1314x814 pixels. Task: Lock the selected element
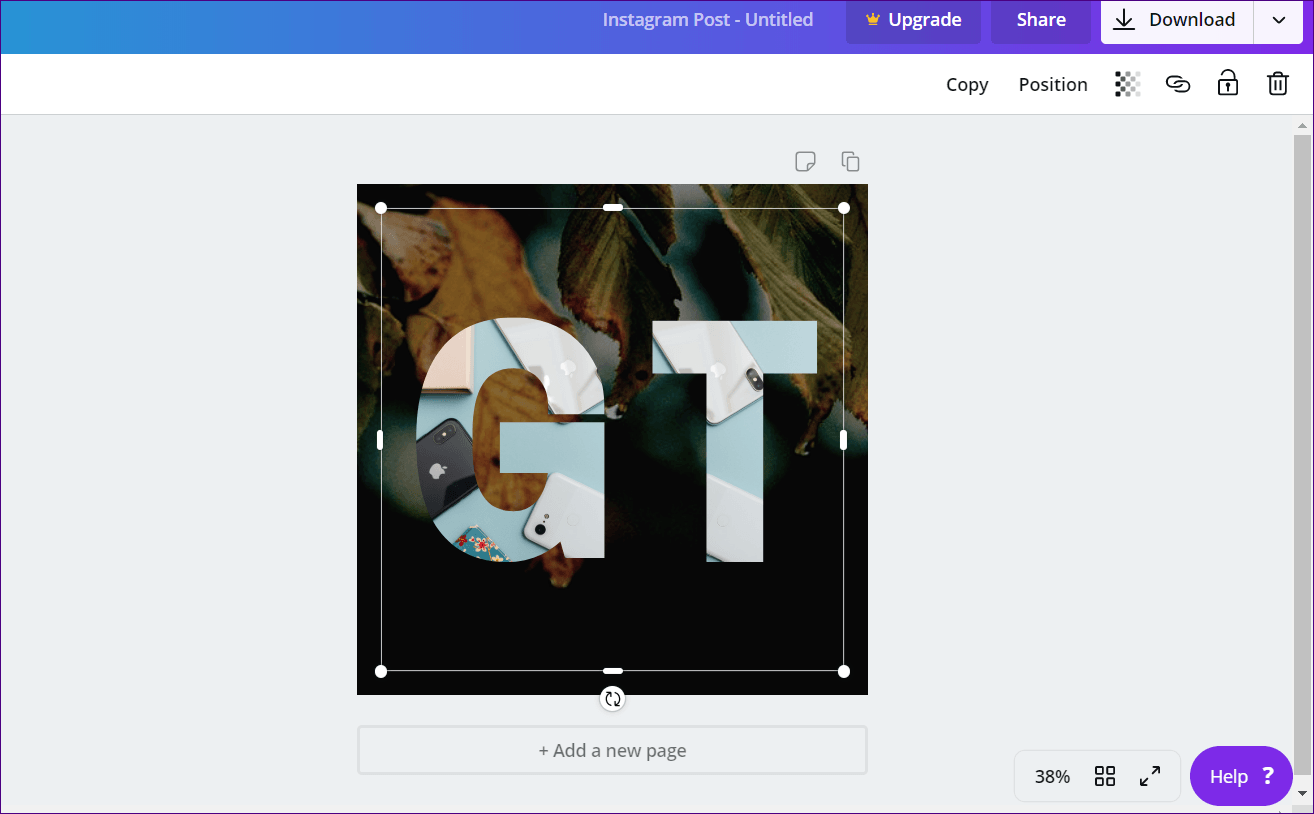click(x=1228, y=83)
